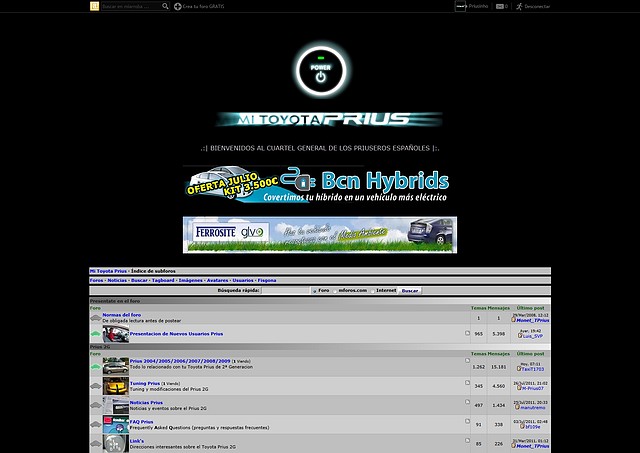The height and width of the screenshot is (453, 640).
Task: Open Link's forum link
Action: click(137, 441)
